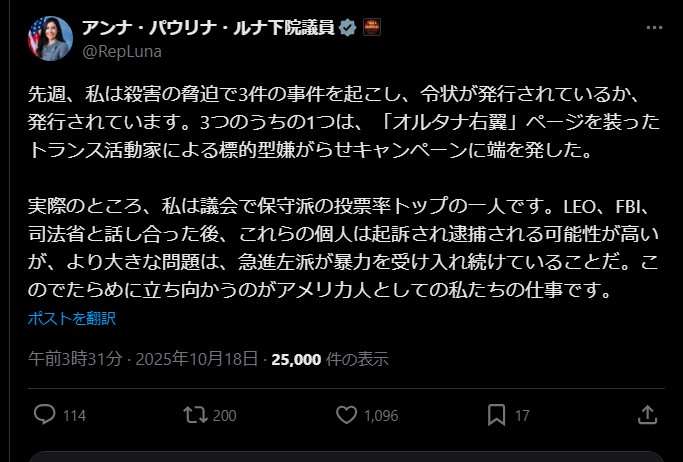Click the verified checkmark badge
The image size is (683, 462).
coord(347,27)
